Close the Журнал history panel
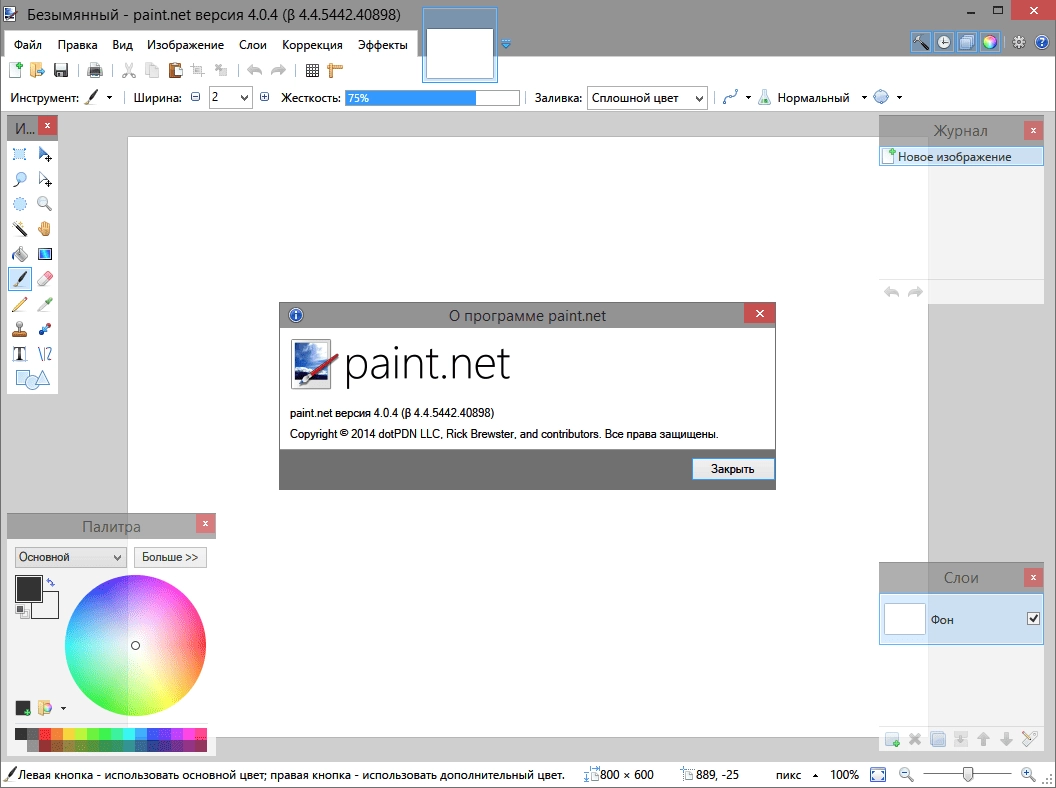Screen dimensions: 1056x788 click(x=1033, y=130)
